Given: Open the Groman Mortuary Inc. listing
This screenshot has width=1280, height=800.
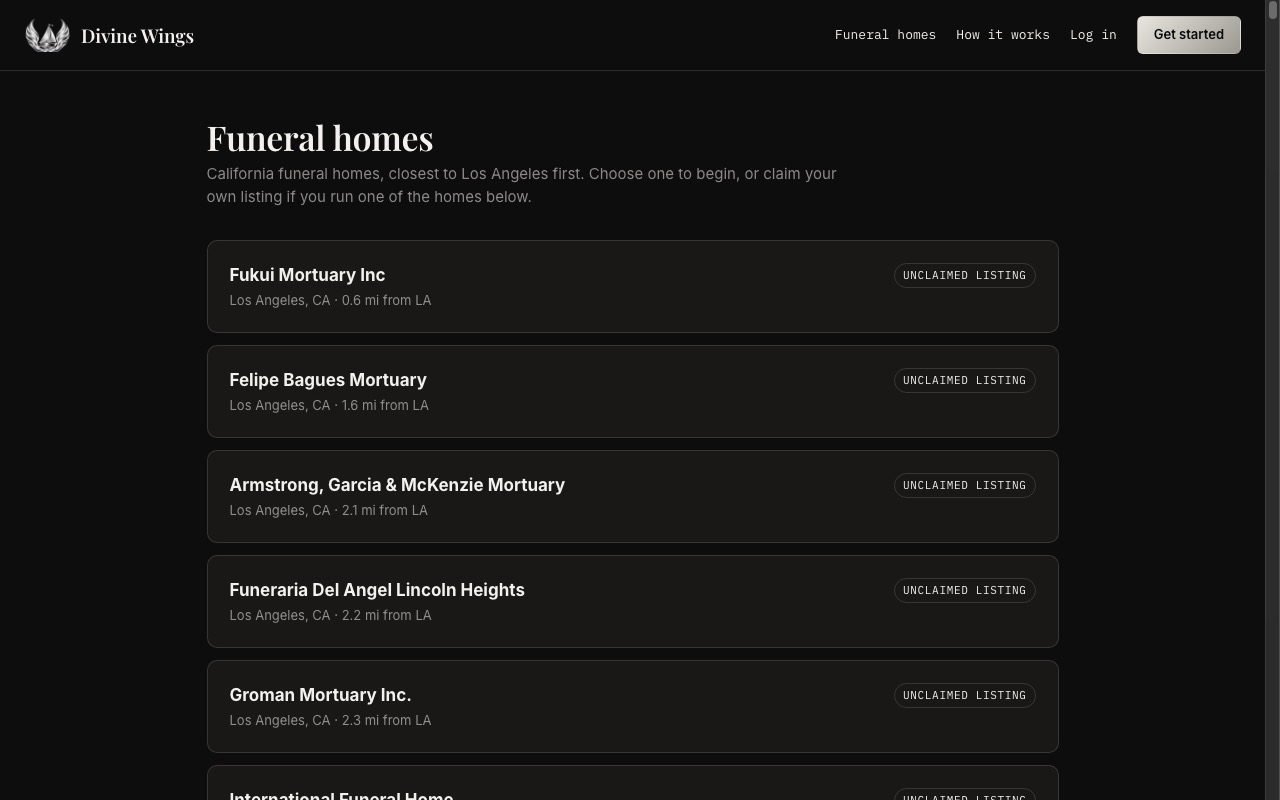Looking at the screenshot, I should (632, 706).
